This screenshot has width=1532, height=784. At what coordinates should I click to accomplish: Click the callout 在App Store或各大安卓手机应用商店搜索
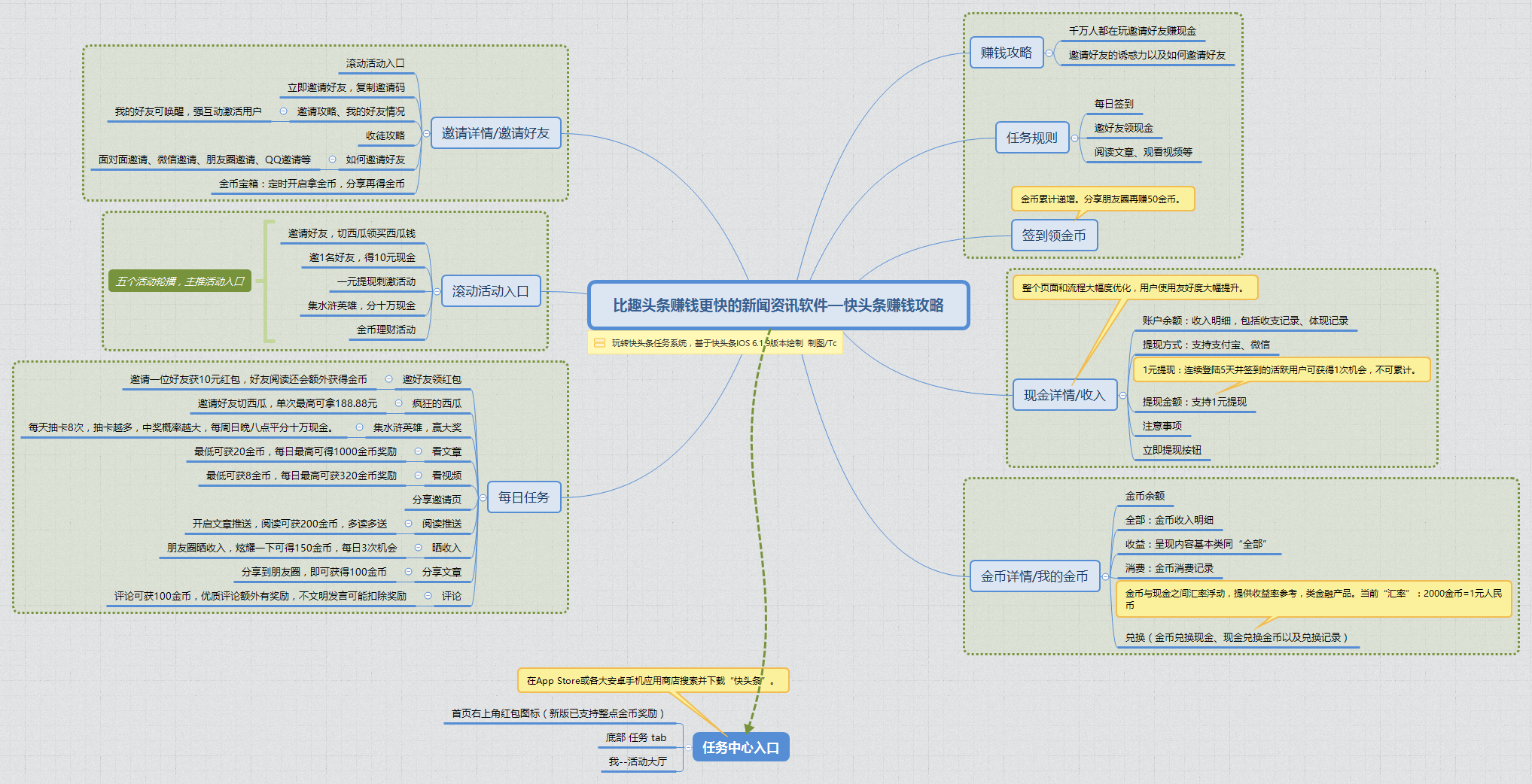coord(653,681)
